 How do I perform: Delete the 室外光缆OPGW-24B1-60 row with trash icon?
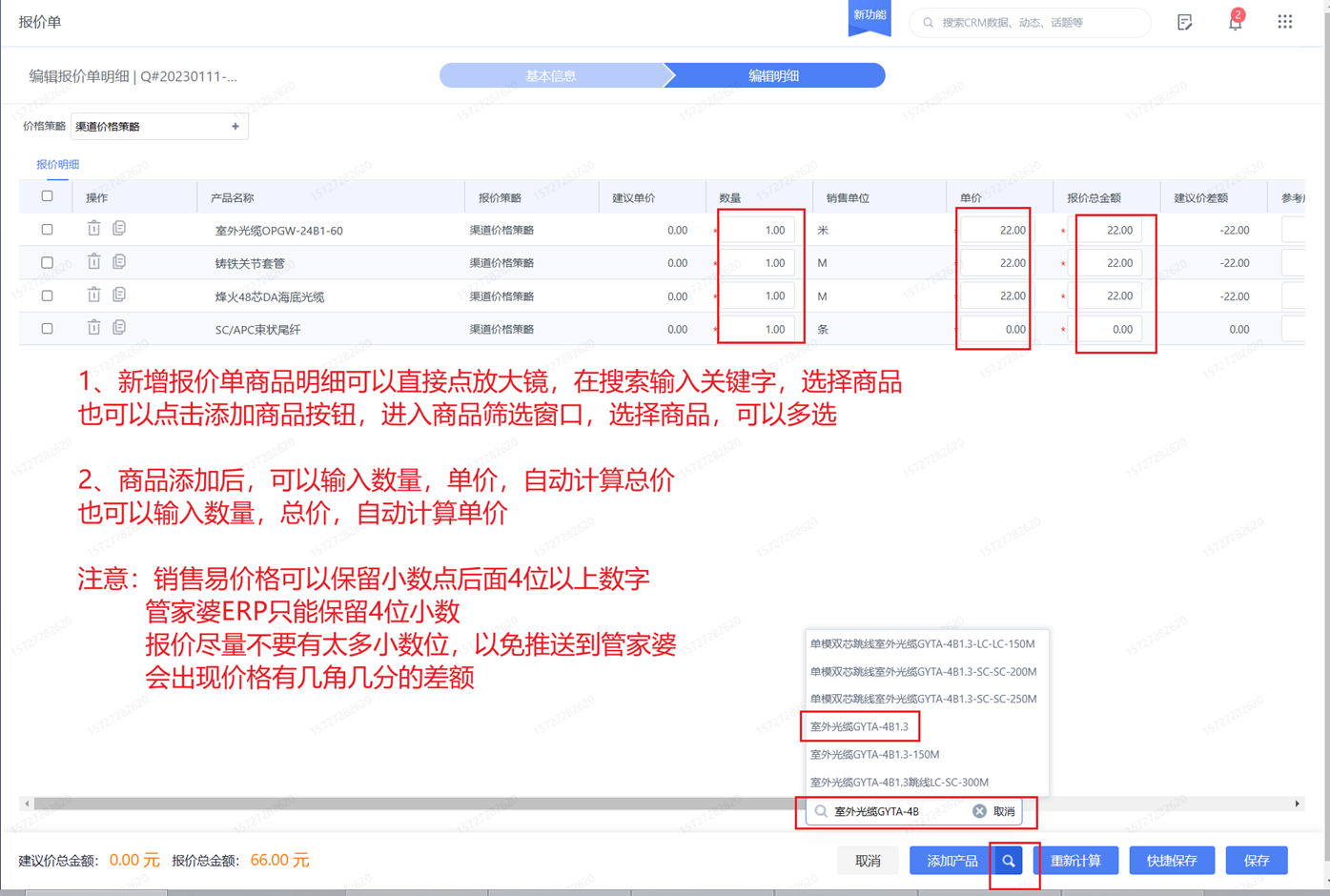coord(93,229)
